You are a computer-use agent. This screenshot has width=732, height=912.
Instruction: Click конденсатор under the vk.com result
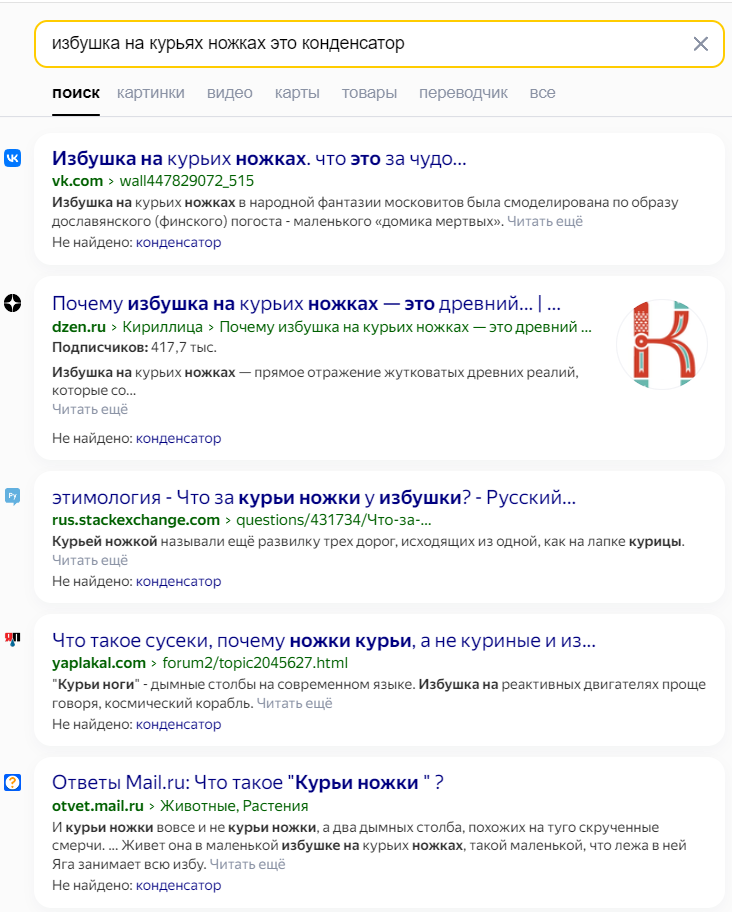[178, 243]
